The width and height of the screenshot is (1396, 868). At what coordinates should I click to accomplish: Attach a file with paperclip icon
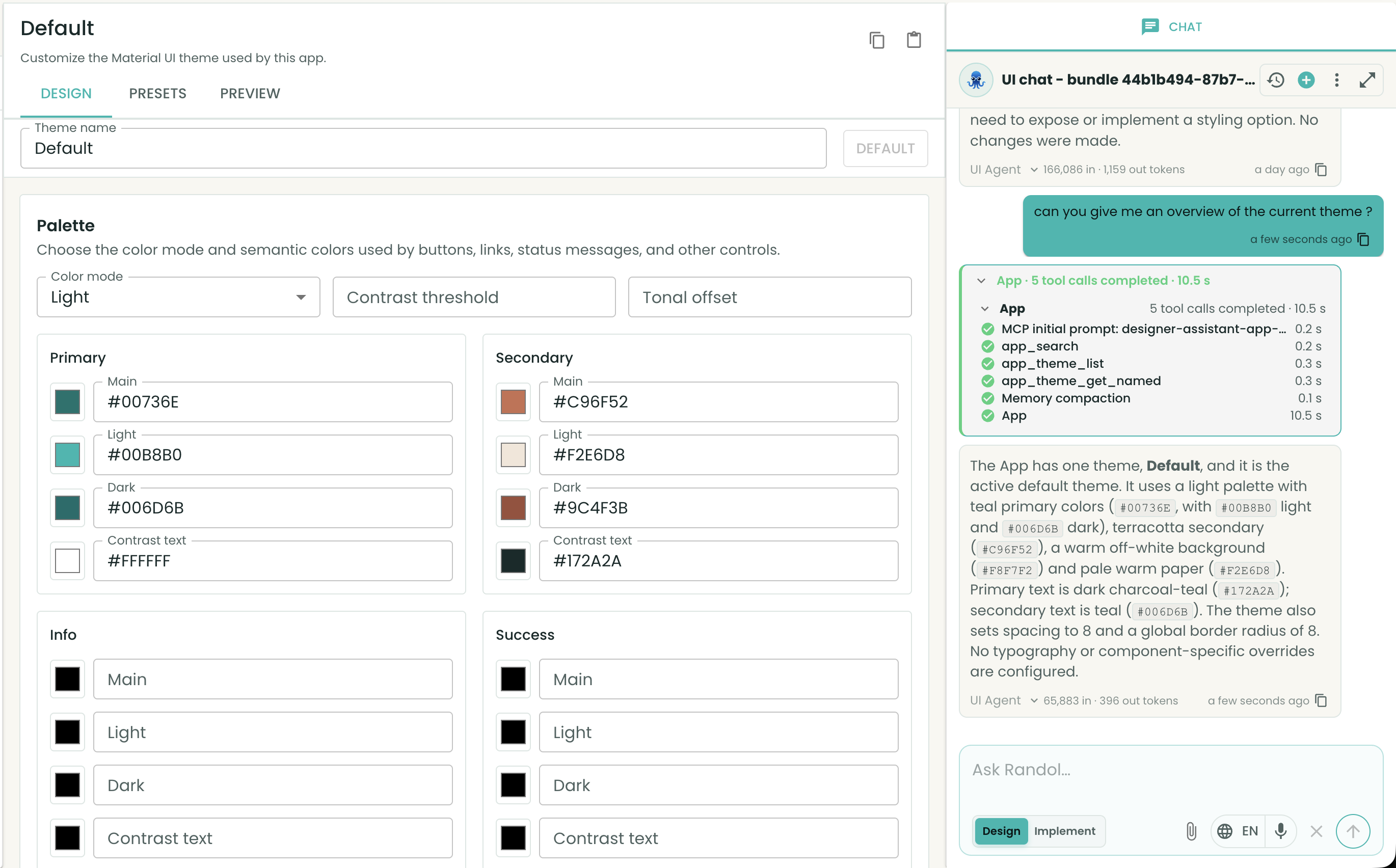point(1191,831)
